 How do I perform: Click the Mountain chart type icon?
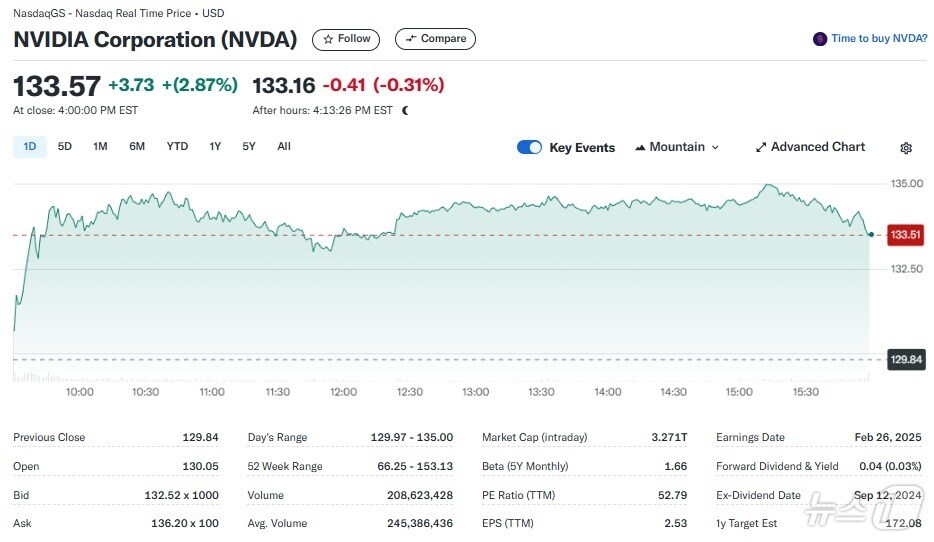tap(640, 147)
